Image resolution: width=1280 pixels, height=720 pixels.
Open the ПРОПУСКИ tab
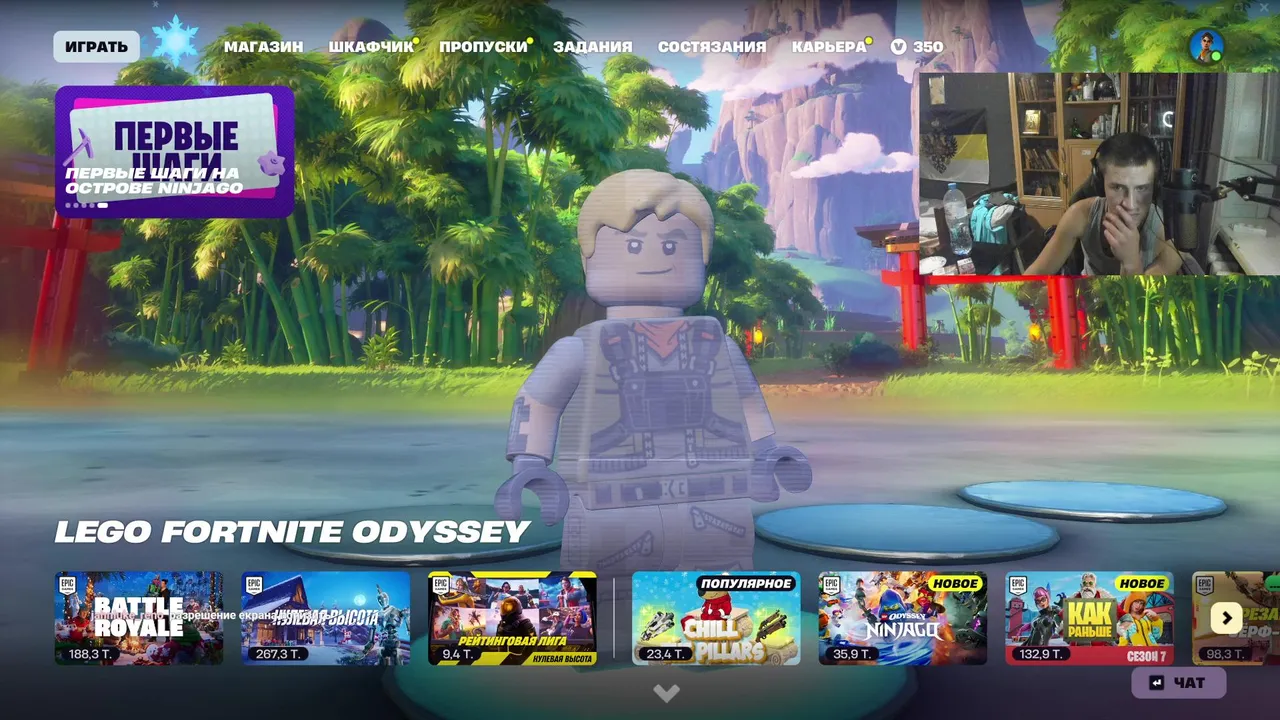click(x=483, y=47)
